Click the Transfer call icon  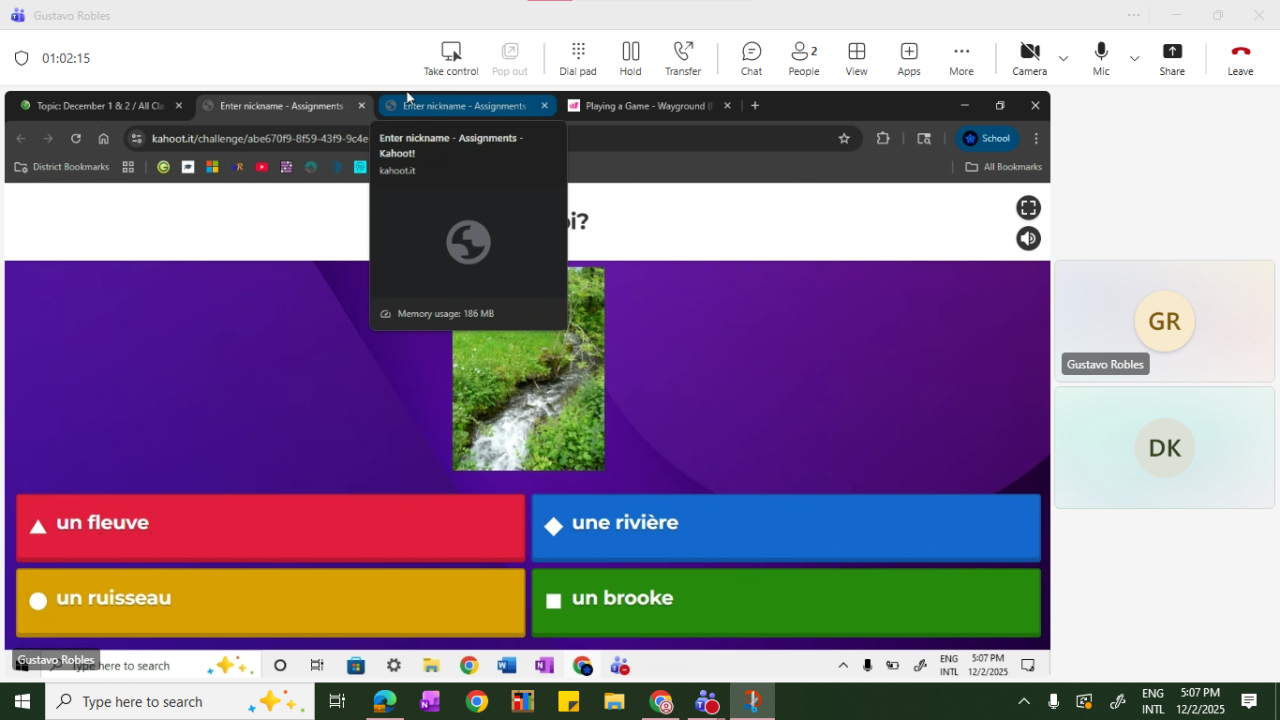point(683,58)
